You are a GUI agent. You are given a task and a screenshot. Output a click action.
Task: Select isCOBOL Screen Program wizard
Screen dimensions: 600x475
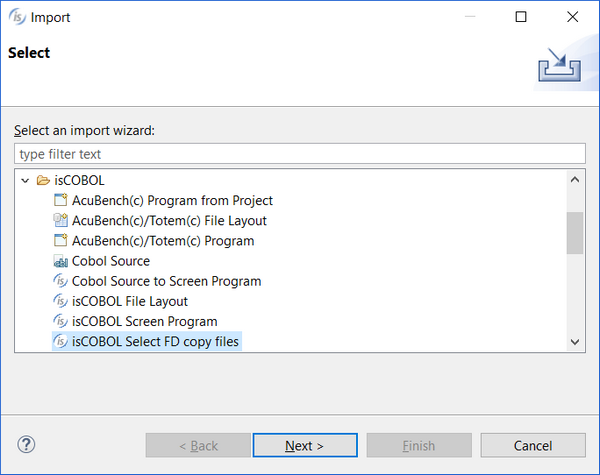pos(145,322)
